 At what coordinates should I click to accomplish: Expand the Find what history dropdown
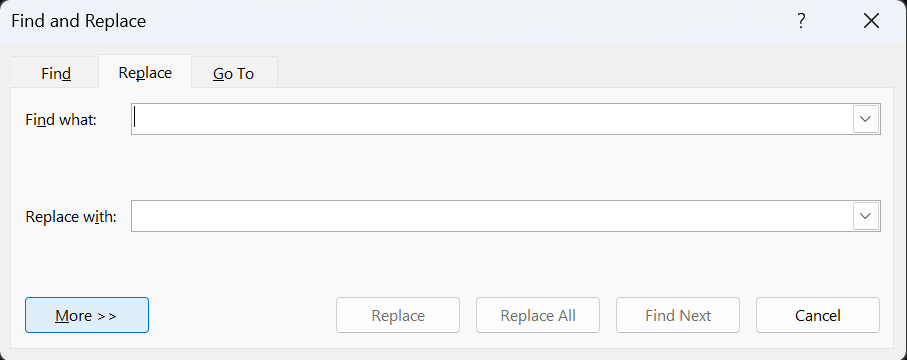coord(865,119)
